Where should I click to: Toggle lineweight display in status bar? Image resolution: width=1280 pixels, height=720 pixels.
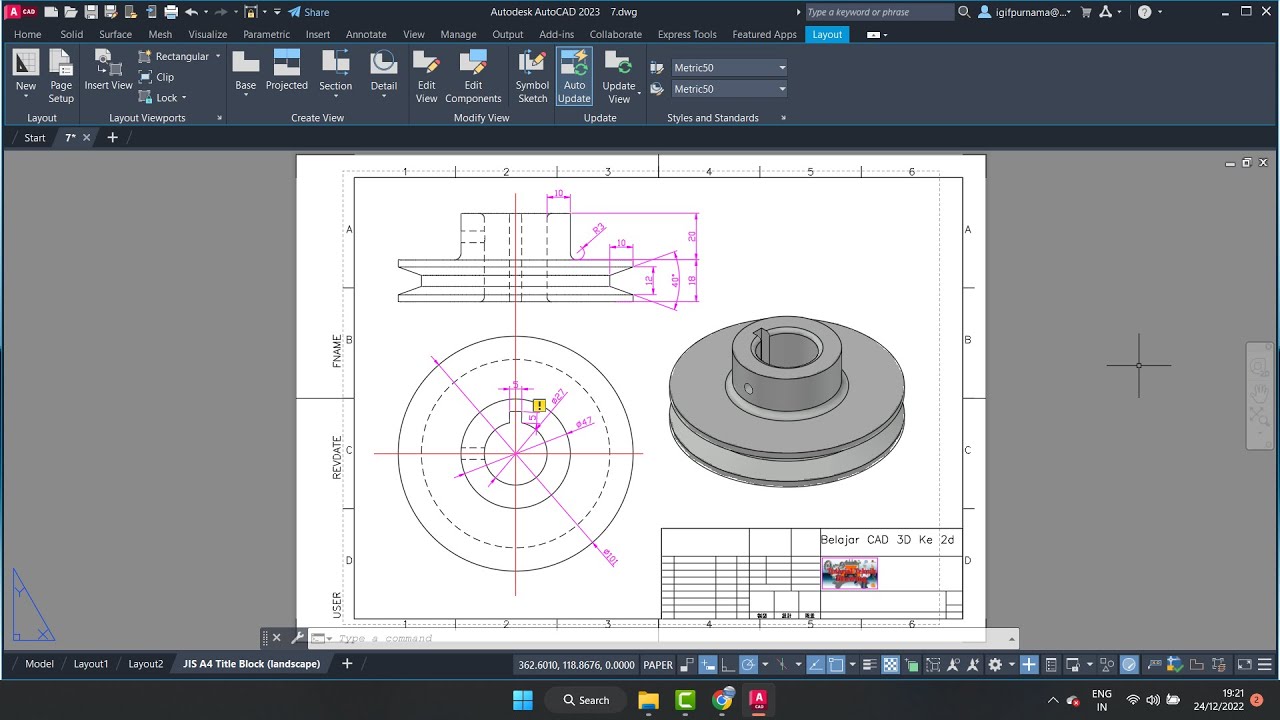[x=869, y=665]
